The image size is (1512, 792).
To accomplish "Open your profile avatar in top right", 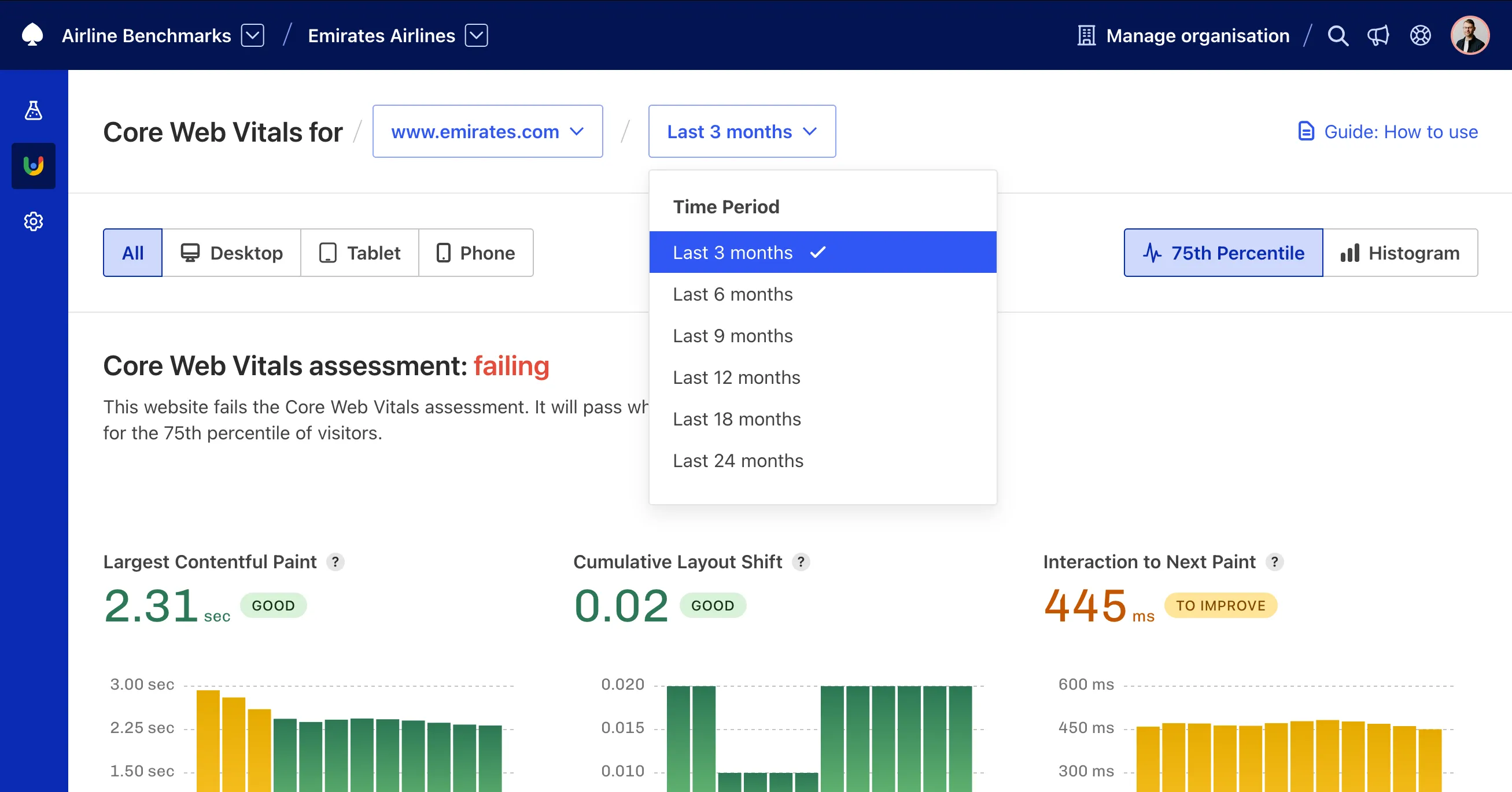I will click(1470, 35).
